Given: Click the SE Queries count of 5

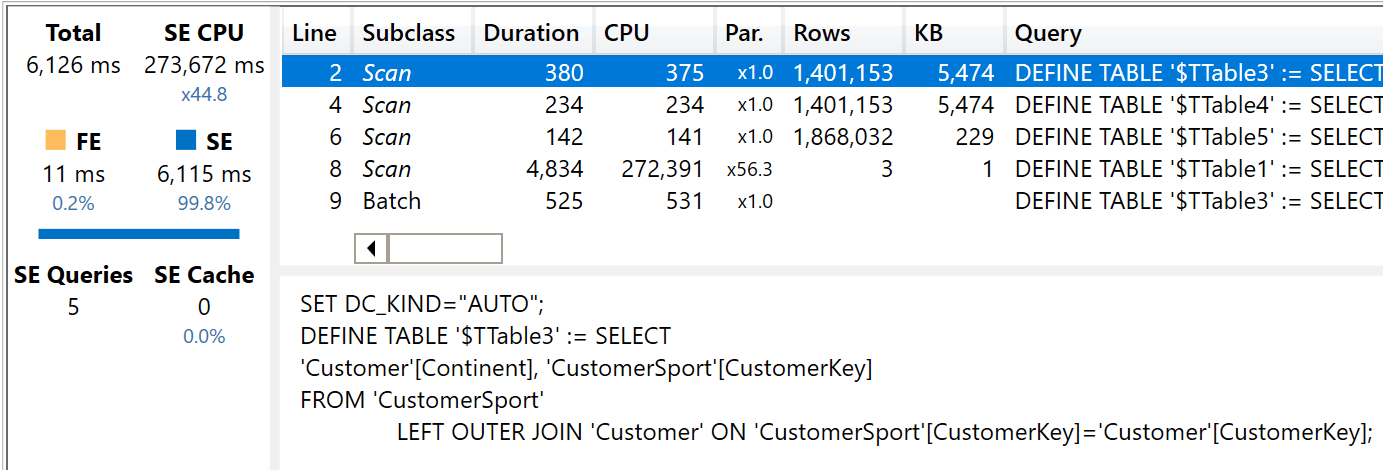Looking at the screenshot, I should [x=73, y=307].
